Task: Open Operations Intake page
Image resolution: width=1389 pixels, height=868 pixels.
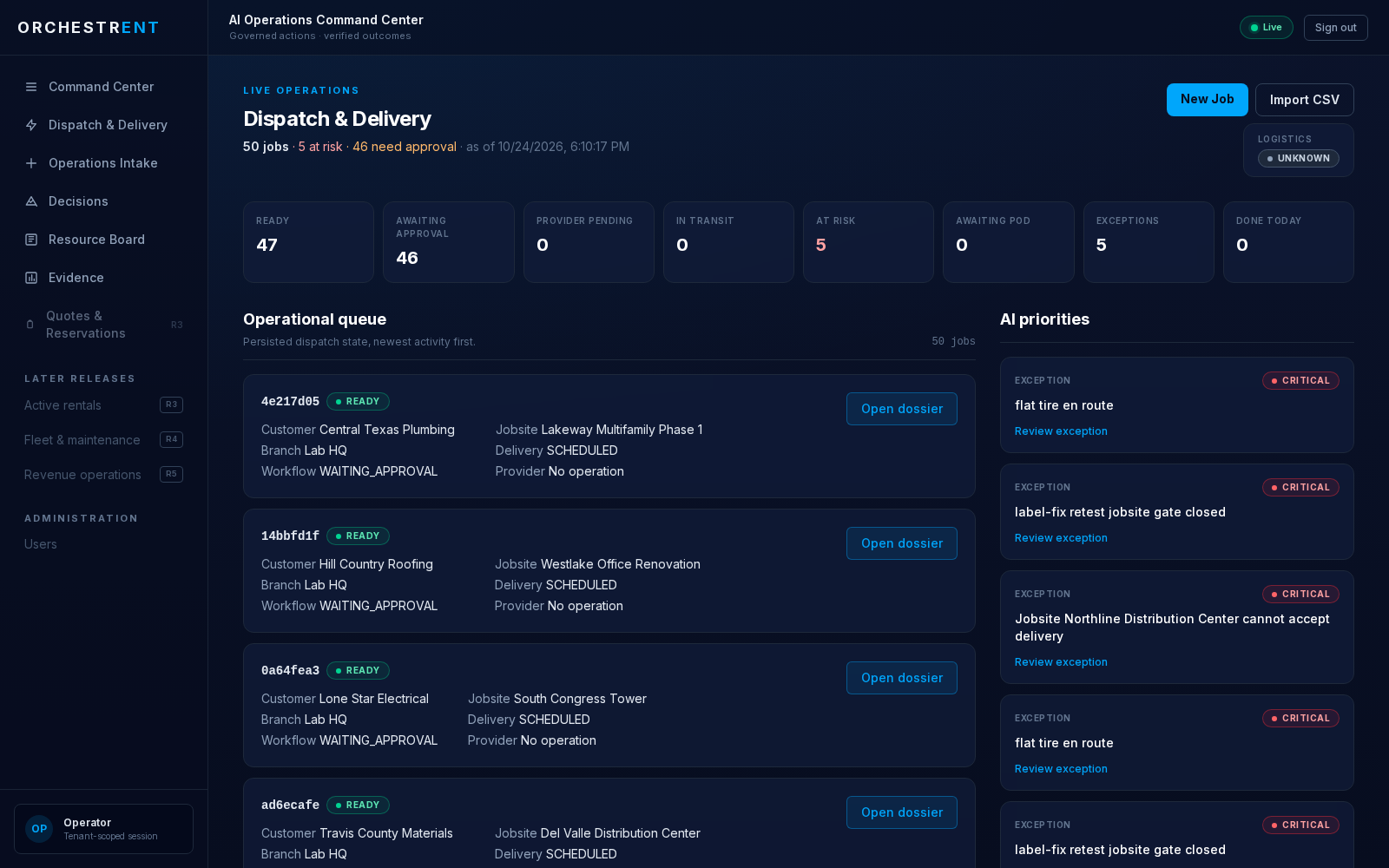Action: (x=103, y=163)
